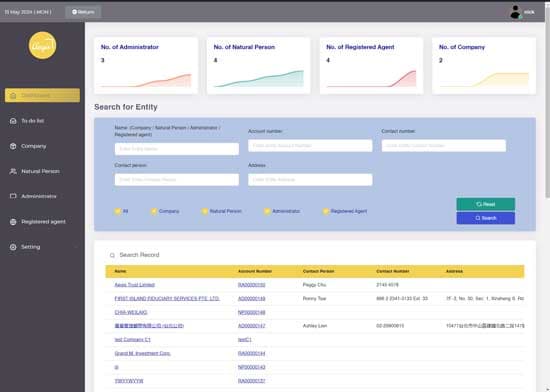Image resolution: width=550 pixels, height=392 pixels.
Task: Open the Dashboard sidebar item
Action: point(42,95)
